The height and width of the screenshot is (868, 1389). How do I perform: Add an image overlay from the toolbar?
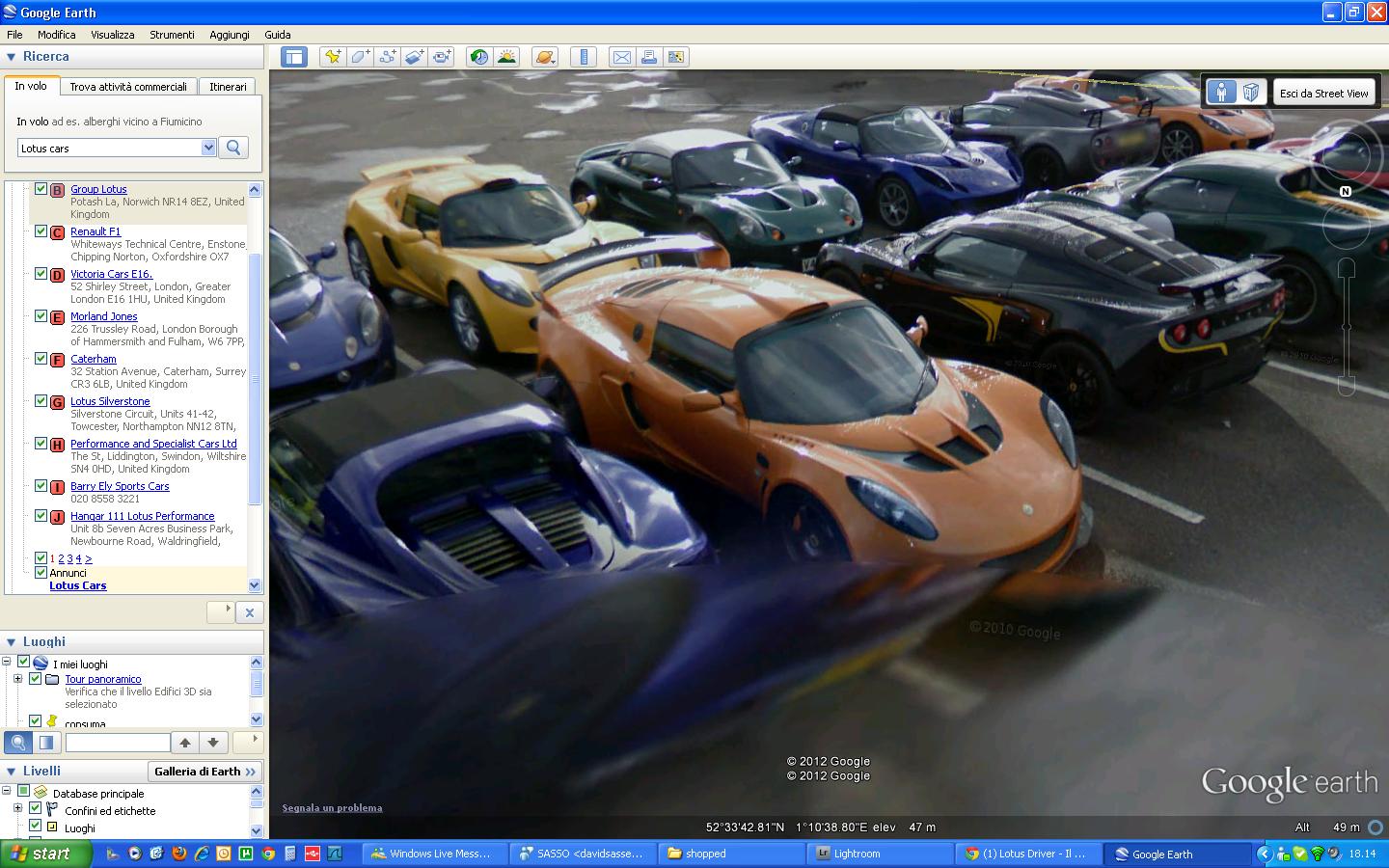(414, 57)
